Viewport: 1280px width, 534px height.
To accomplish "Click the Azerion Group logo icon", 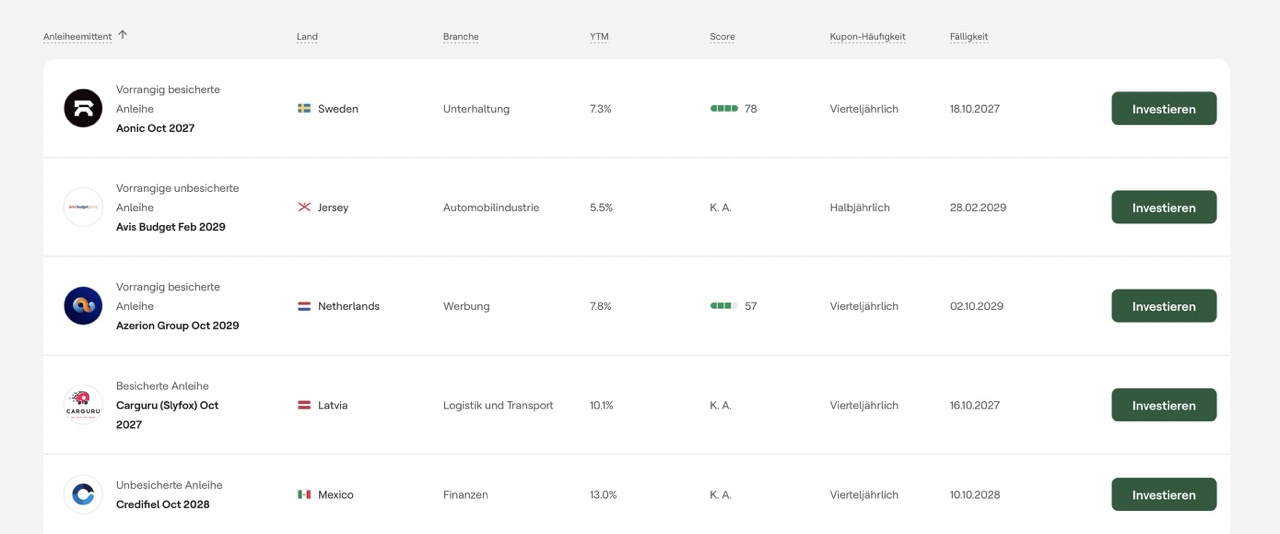I will tap(83, 306).
